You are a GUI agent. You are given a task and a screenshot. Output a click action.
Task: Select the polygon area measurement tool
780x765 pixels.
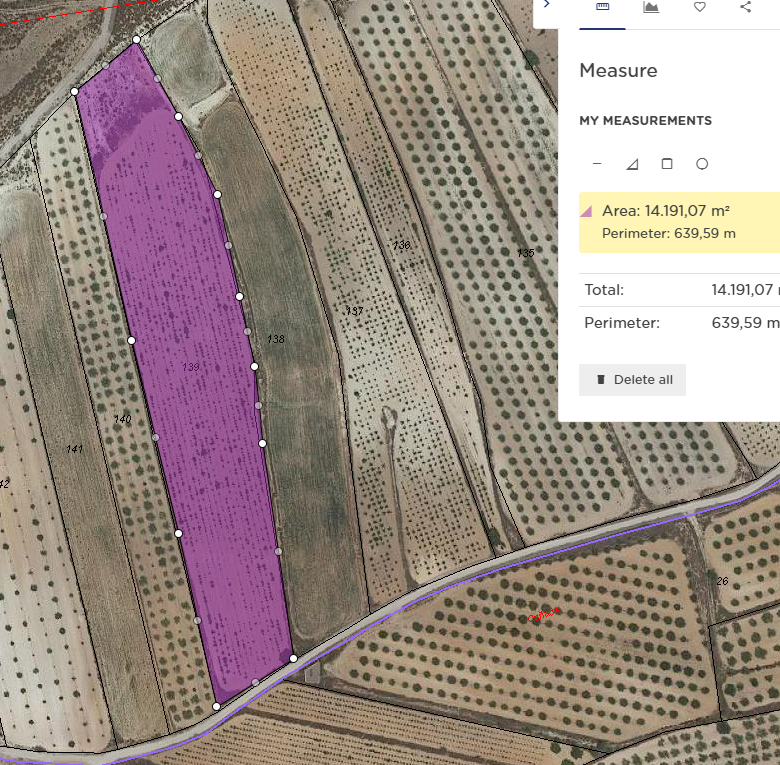tap(632, 164)
